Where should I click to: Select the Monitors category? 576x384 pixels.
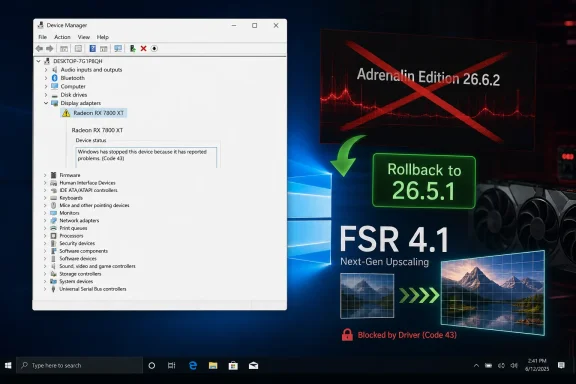click(x=69, y=213)
